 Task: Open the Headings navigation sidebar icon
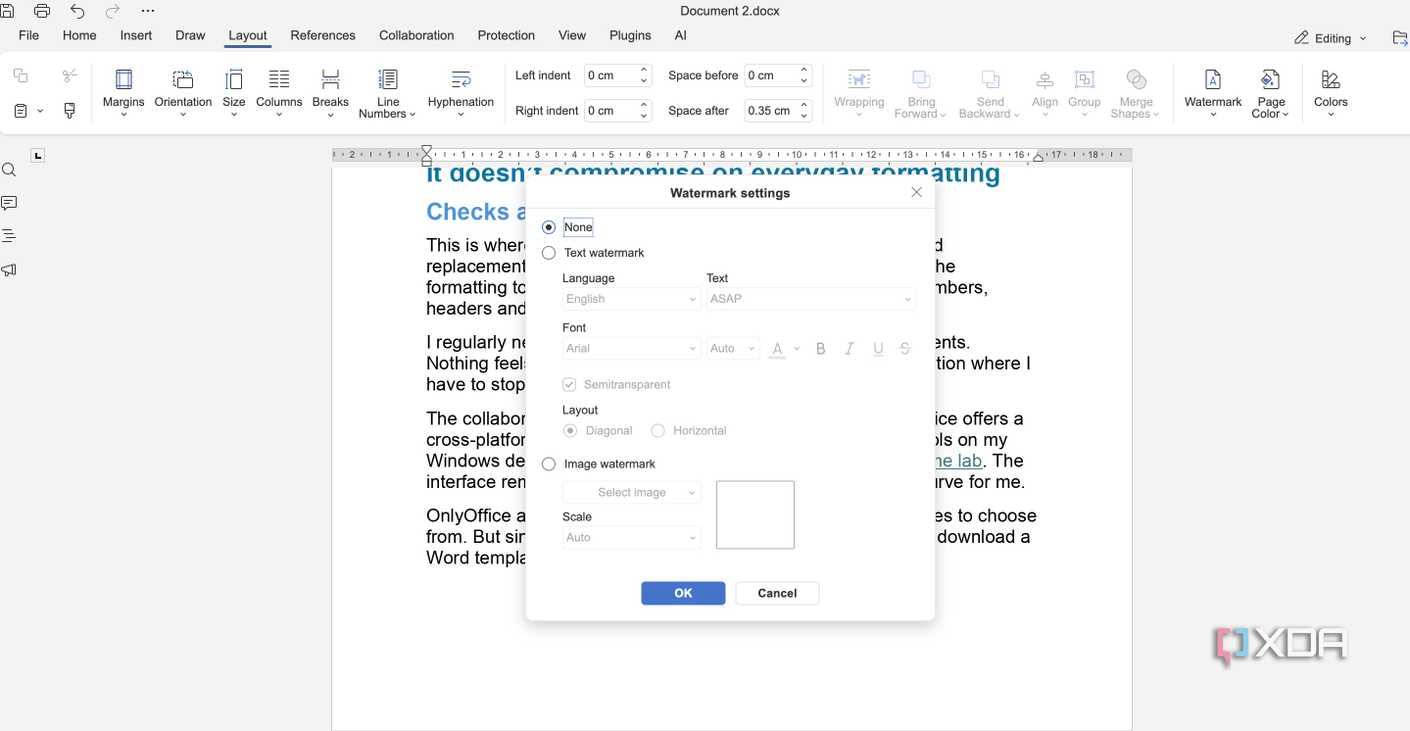point(9,236)
